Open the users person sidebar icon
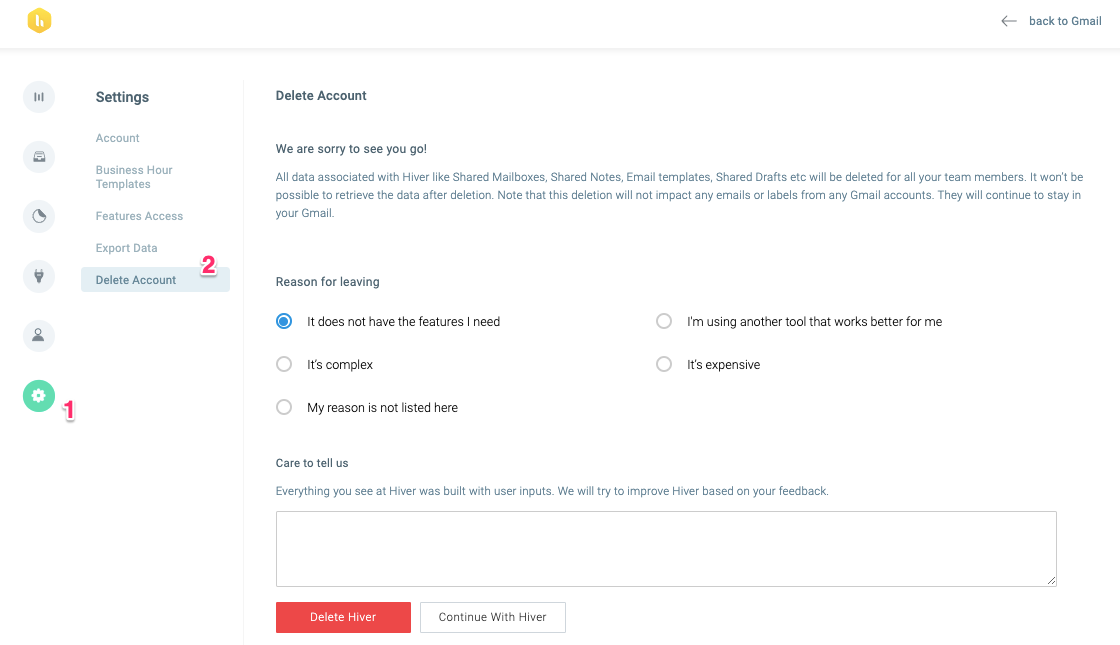Image resolution: width=1120 pixels, height=645 pixels. pos(39,336)
